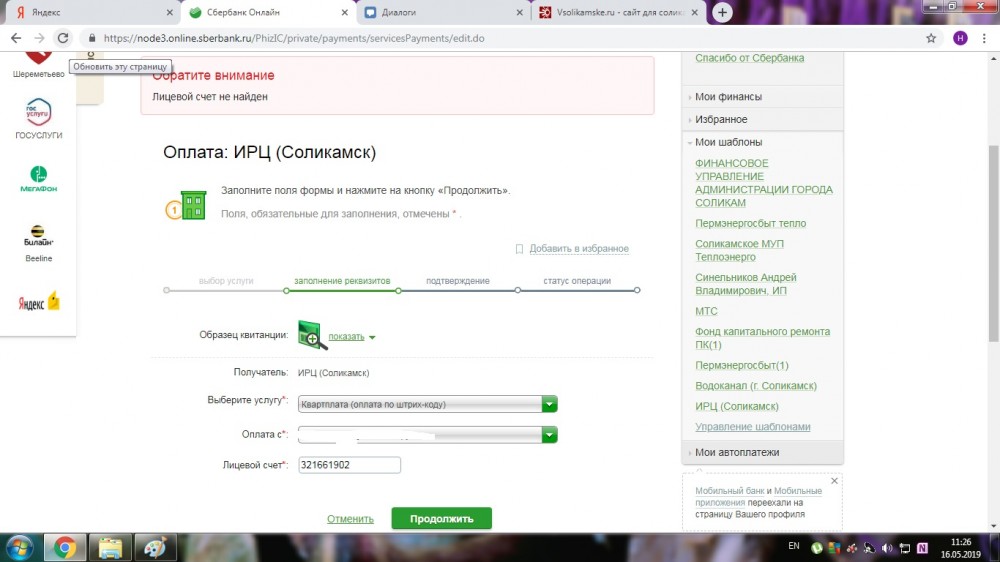1000x562 pixels.
Task: Open the MegaFon payment icon
Action: (38, 174)
